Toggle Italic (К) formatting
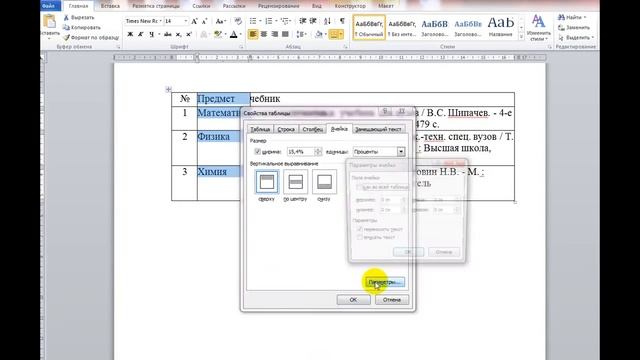The width and height of the screenshot is (640, 360). (140, 34)
